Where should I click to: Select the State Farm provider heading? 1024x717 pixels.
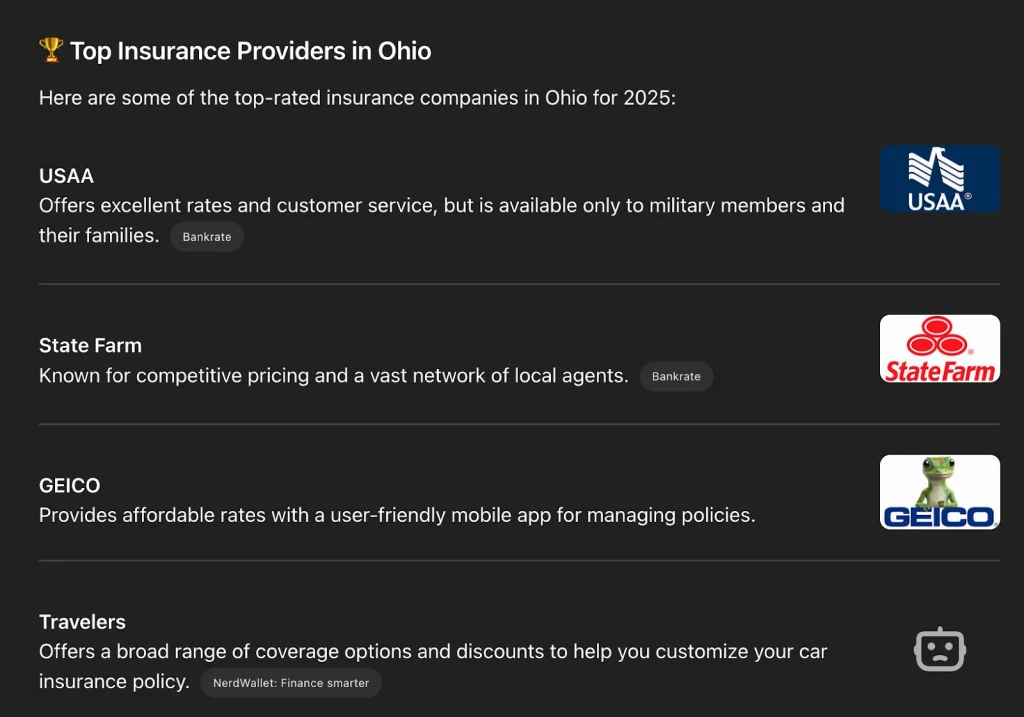pyautogui.click(x=90, y=345)
